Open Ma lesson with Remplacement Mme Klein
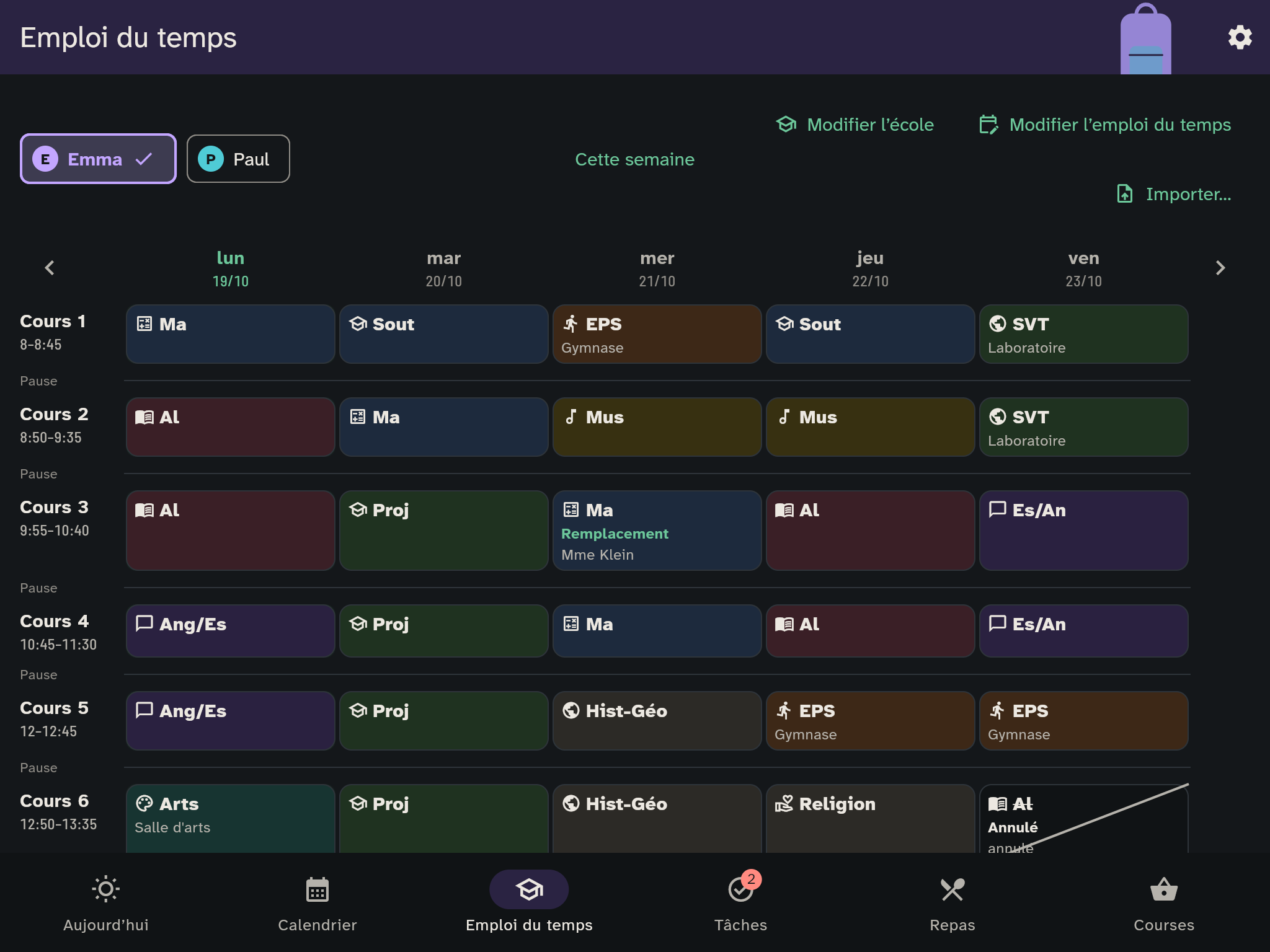Viewport: 1270px width, 952px height. pyautogui.click(x=657, y=531)
